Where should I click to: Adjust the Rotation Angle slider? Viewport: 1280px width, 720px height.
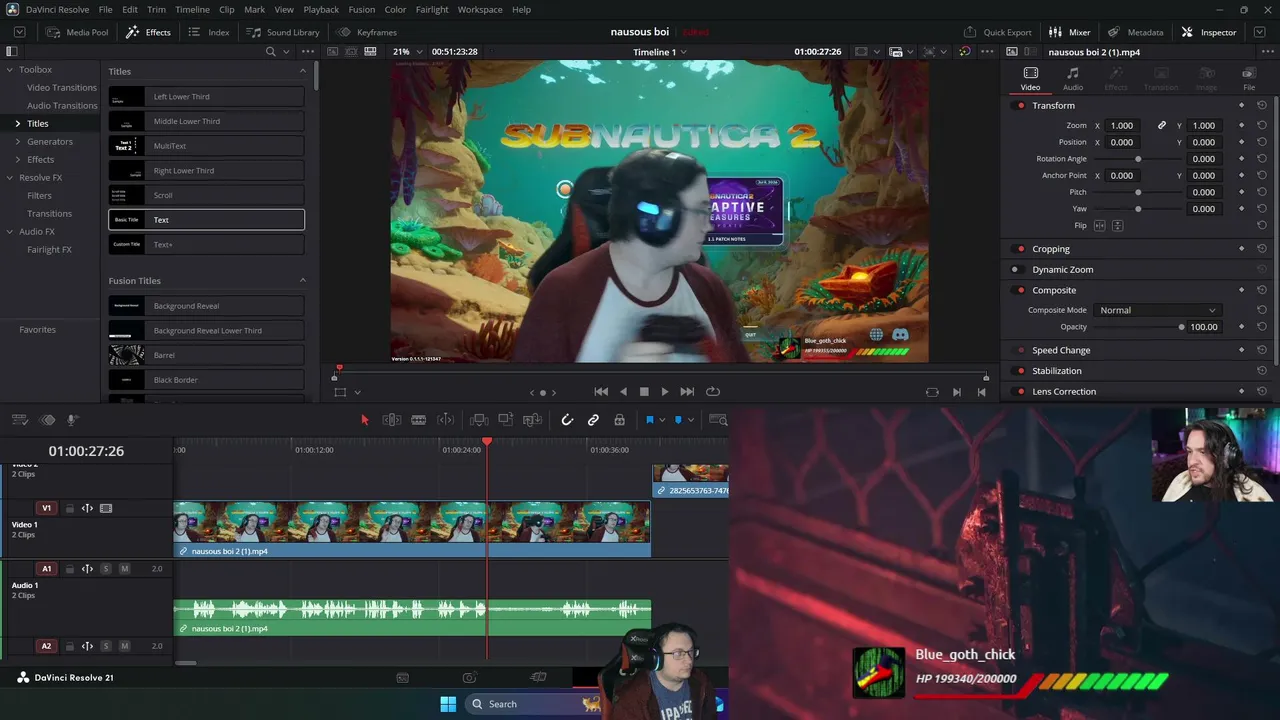[x=1138, y=159]
